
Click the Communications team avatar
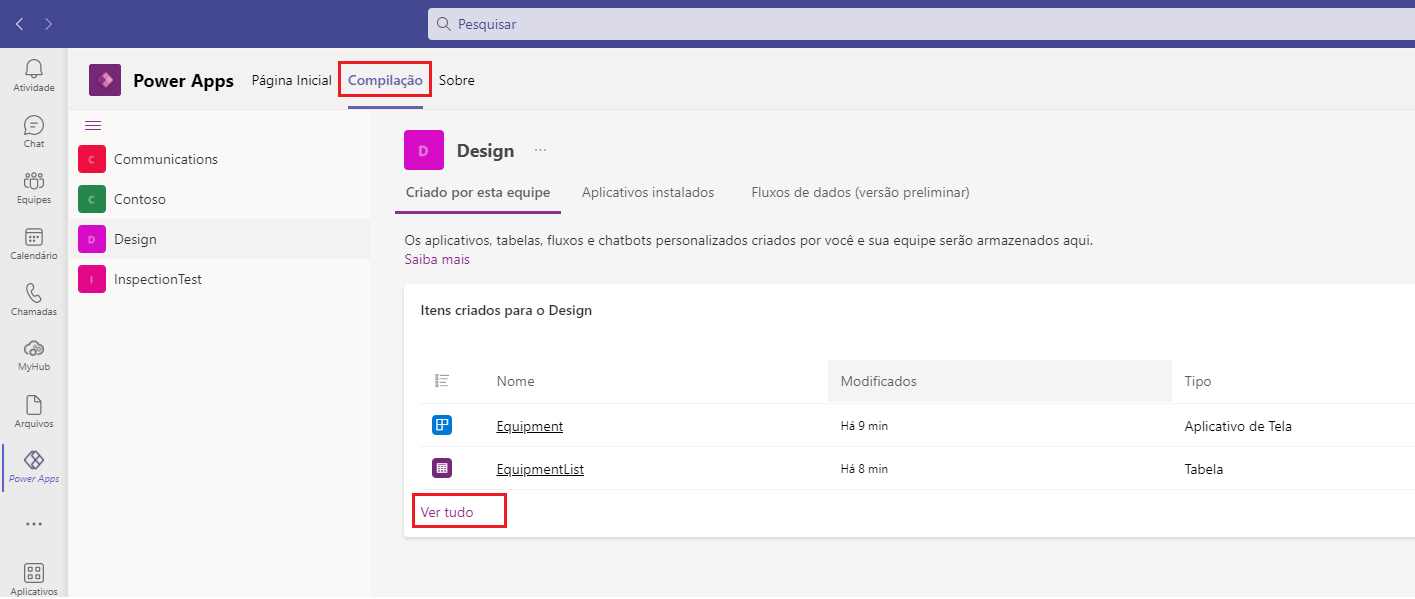click(x=92, y=159)
